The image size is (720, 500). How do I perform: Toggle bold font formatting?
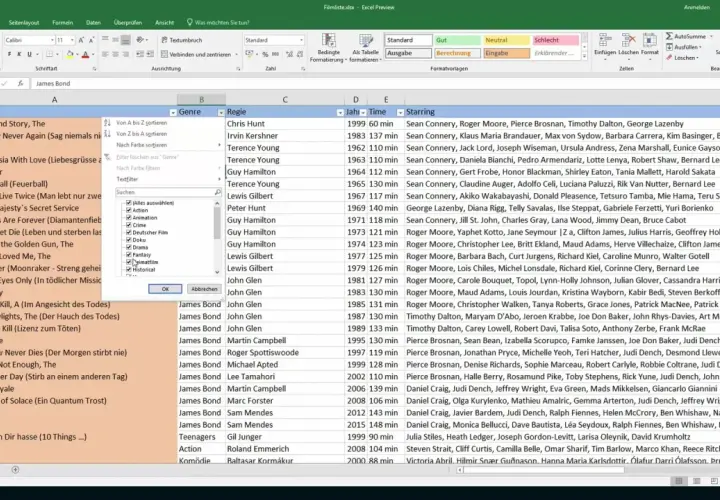click(9, 54)
